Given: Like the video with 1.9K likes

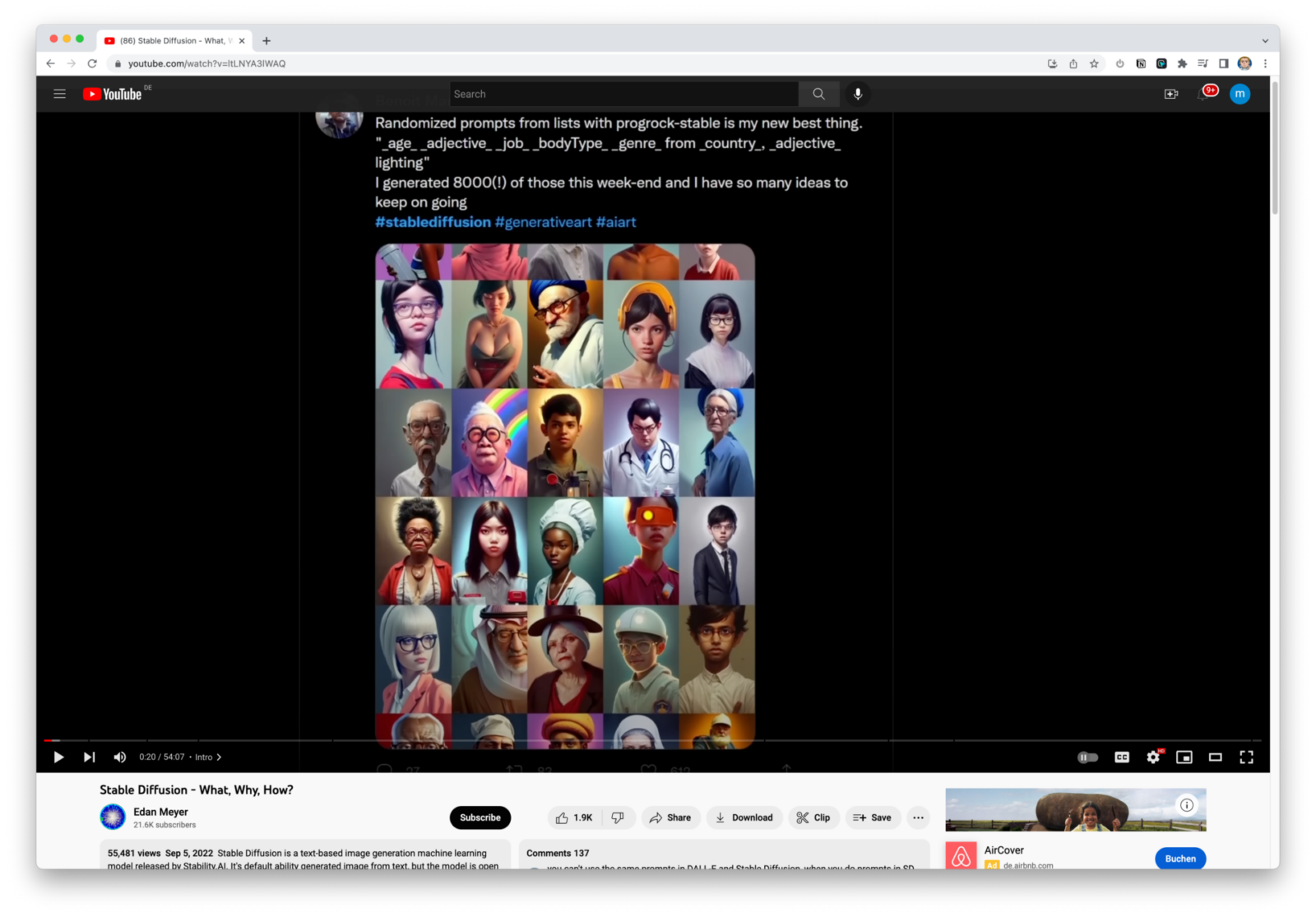Looking at the screenshot, I should (x=574, y=817).
